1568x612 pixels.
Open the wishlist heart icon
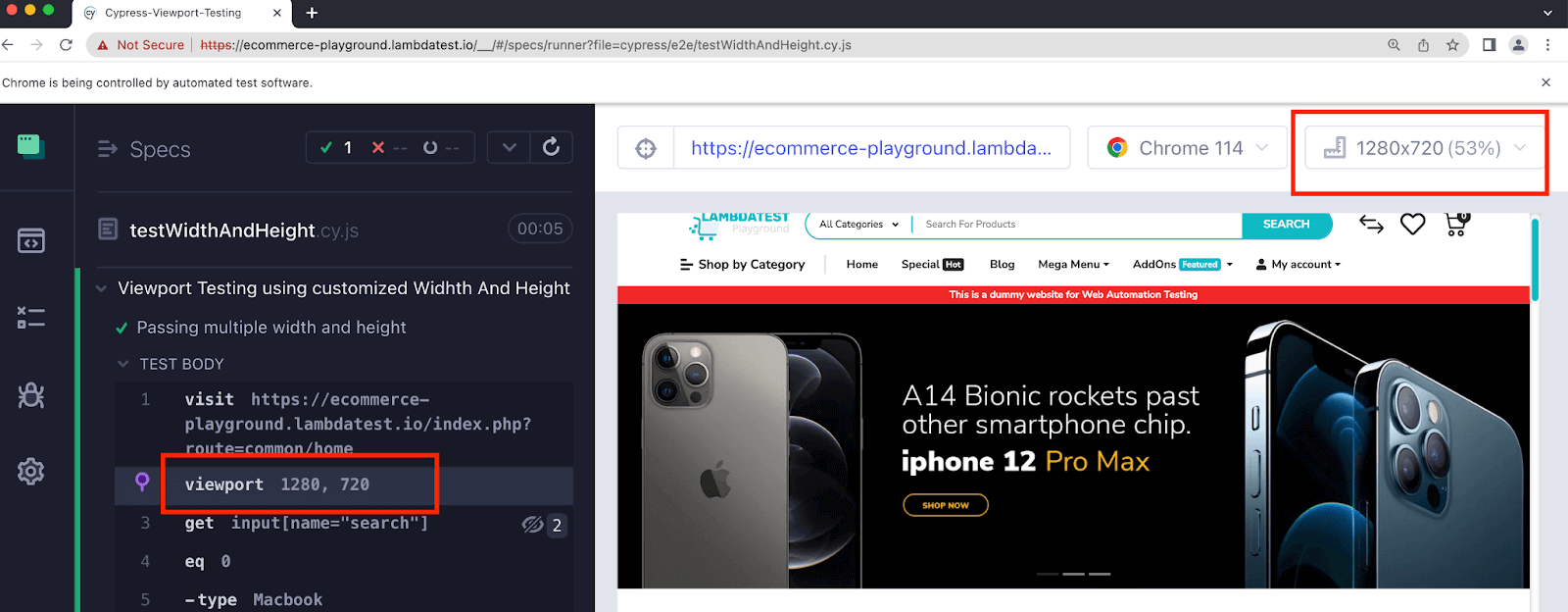pyautogui.click(x=1412, y=225)
